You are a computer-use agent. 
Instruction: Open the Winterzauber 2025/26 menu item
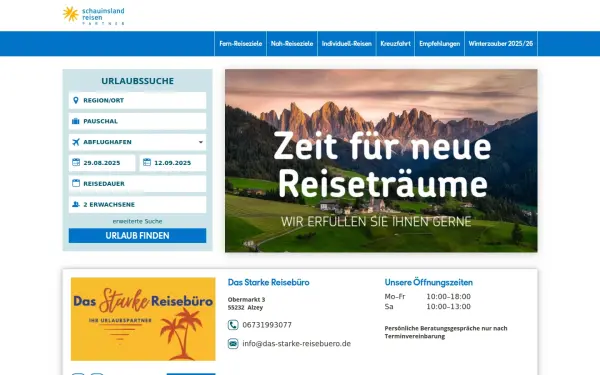click(501, 44)
